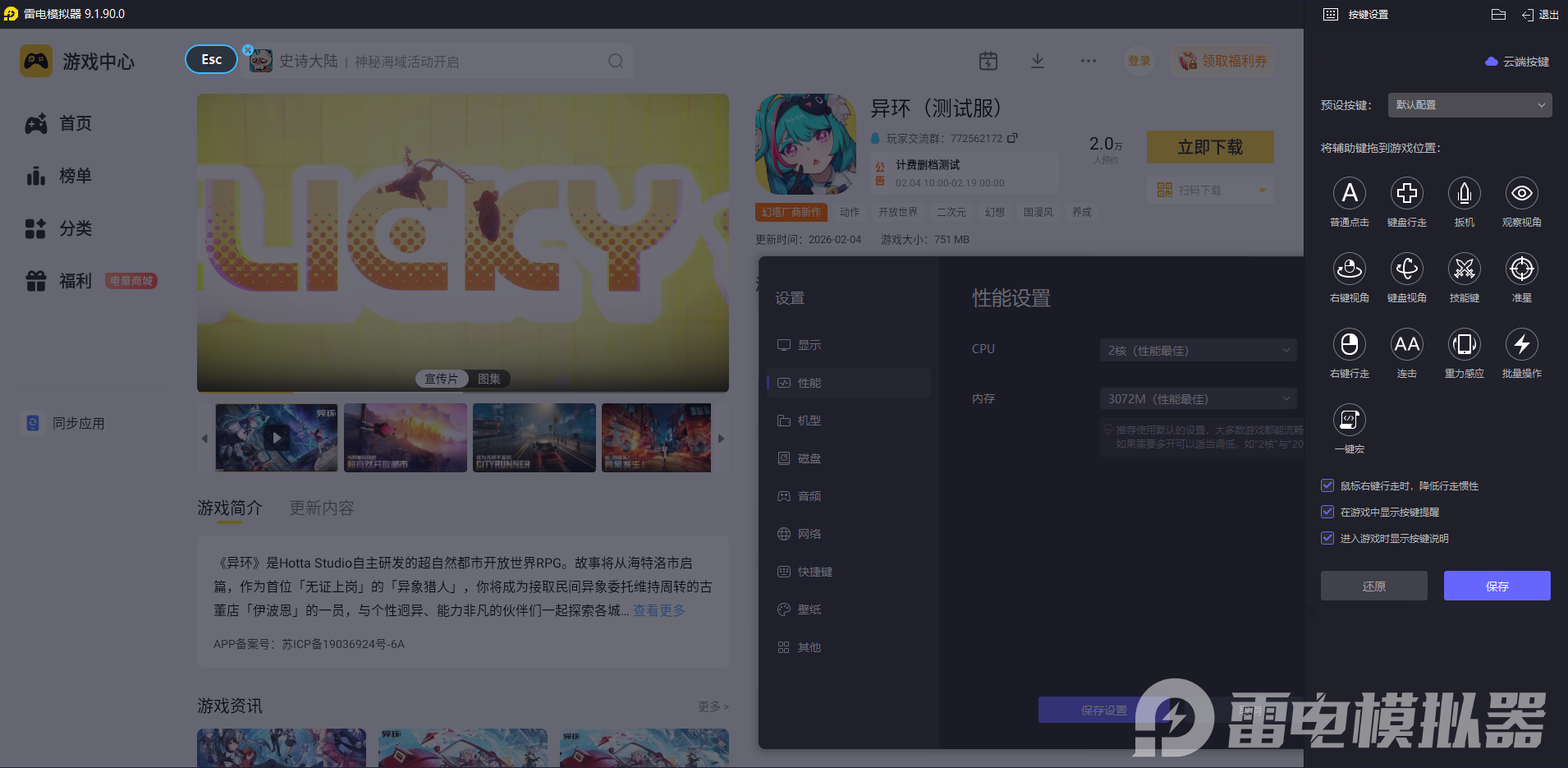The height and width of the screenshot is (768, 1568).
Task: Pick the 键盘行走 D-pad key icon
Action: pos(1407,193)
